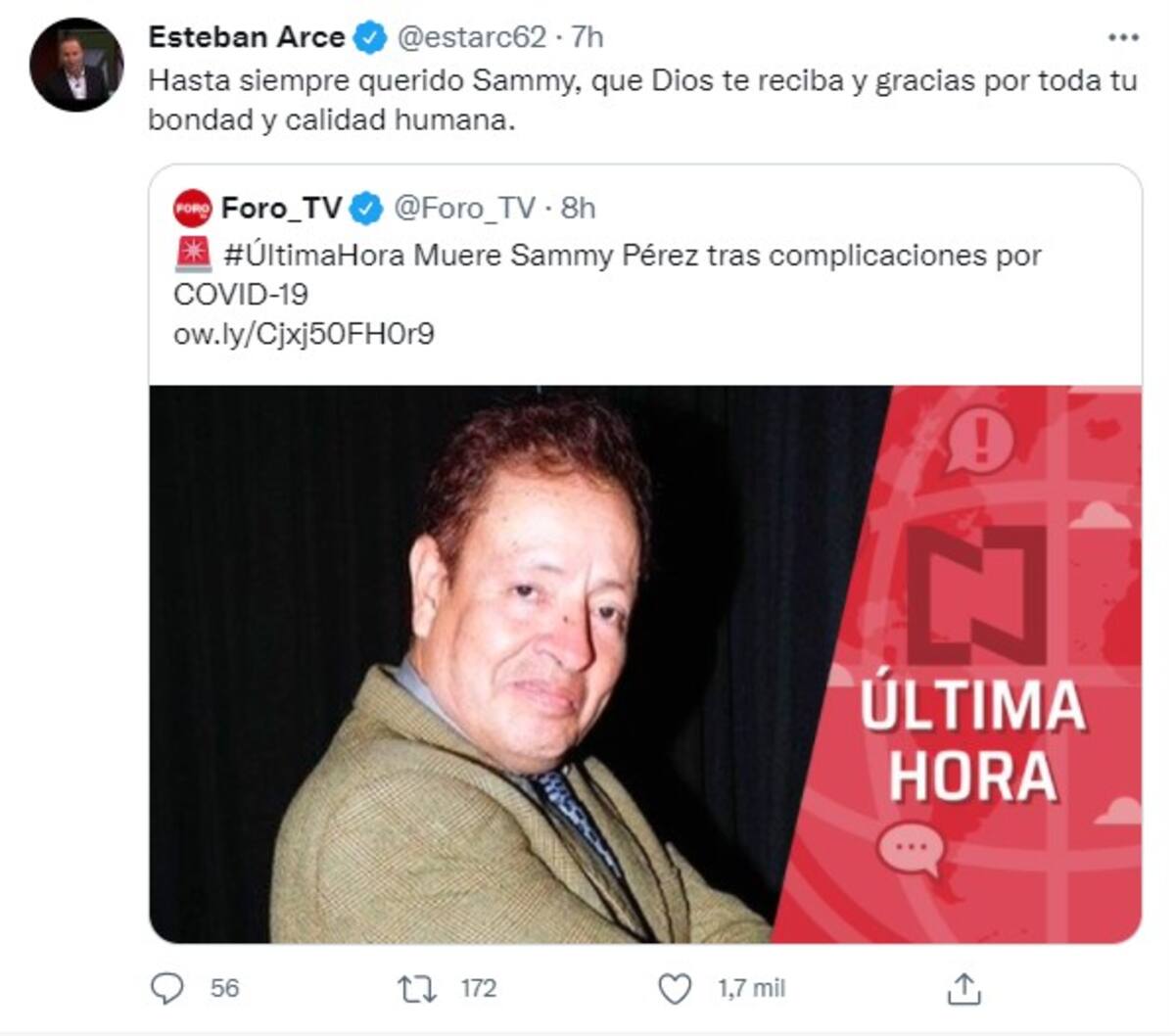Click the 172 retweet count
Image resolution: width=1175 pixels, height=1036 pixels.
(479, 989)
